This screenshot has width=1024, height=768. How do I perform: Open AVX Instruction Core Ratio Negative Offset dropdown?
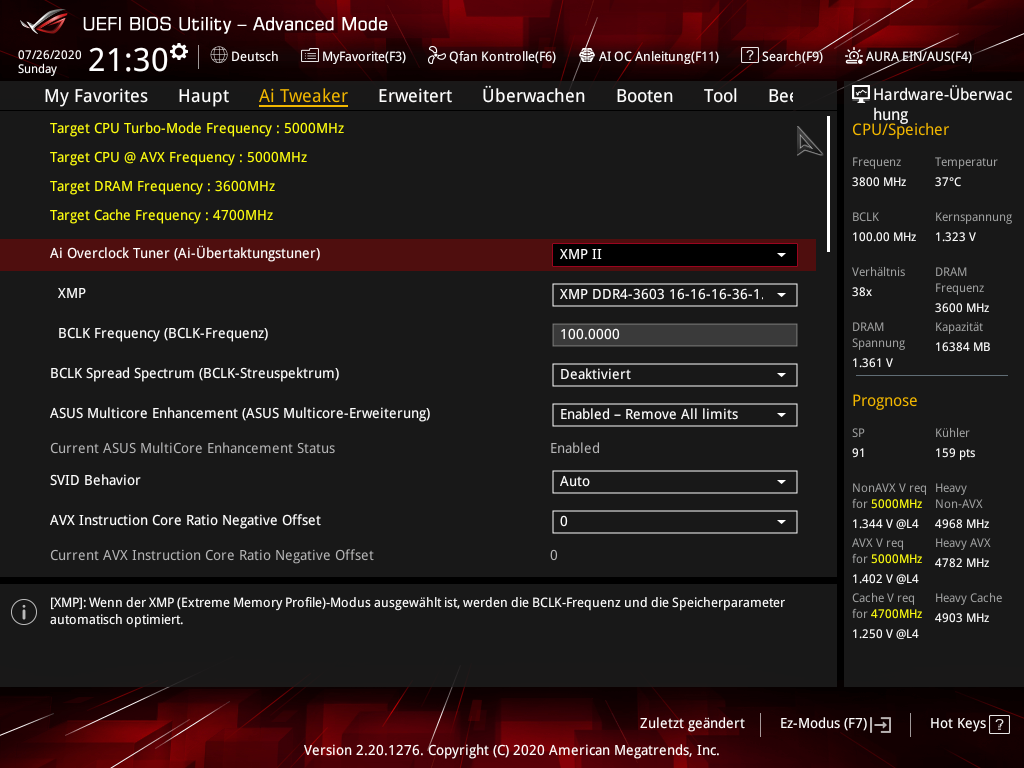675,522
